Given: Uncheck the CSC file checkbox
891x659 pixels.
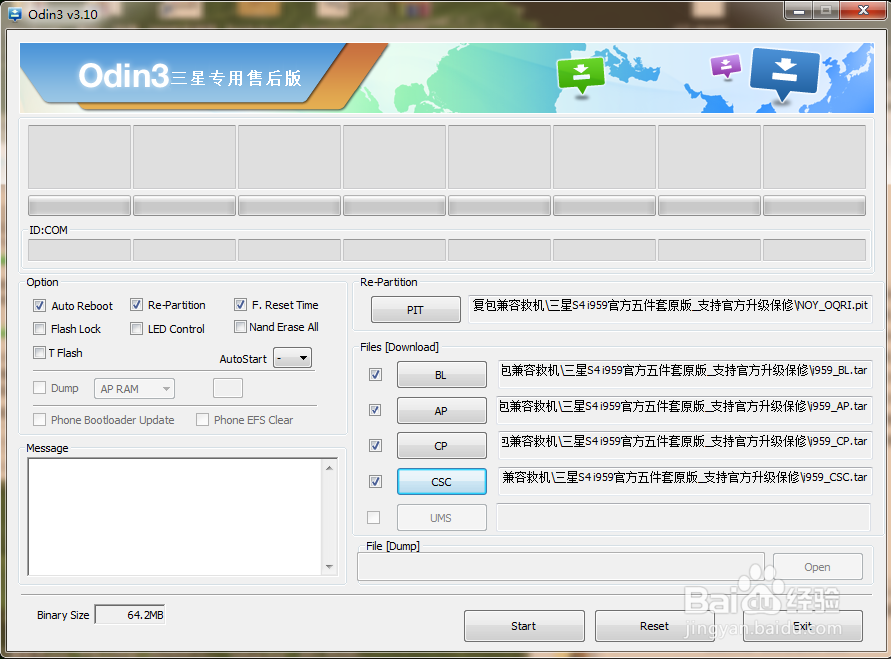Looking at the screenshot, I should (x=375, y=482).
